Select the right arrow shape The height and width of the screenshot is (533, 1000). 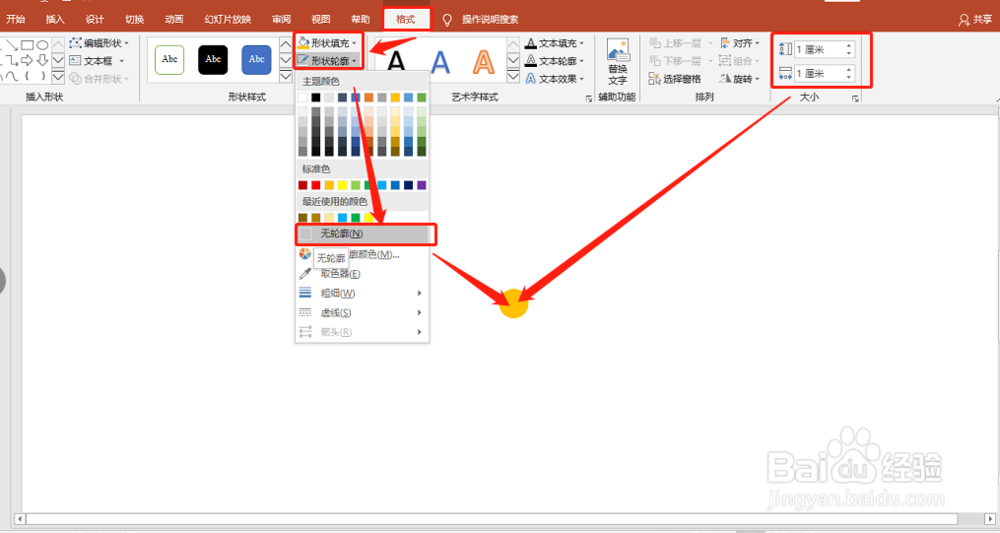coord(27,61)
